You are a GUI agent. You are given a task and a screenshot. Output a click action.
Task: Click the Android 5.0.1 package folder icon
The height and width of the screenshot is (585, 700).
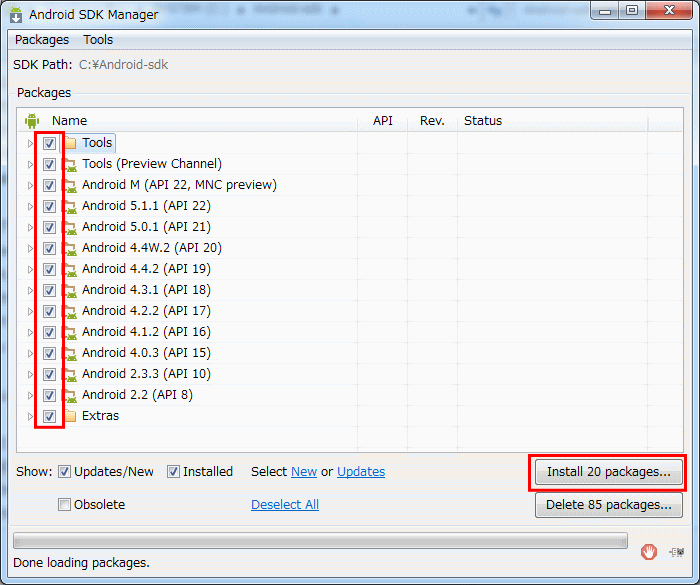[x=71, y=227]
